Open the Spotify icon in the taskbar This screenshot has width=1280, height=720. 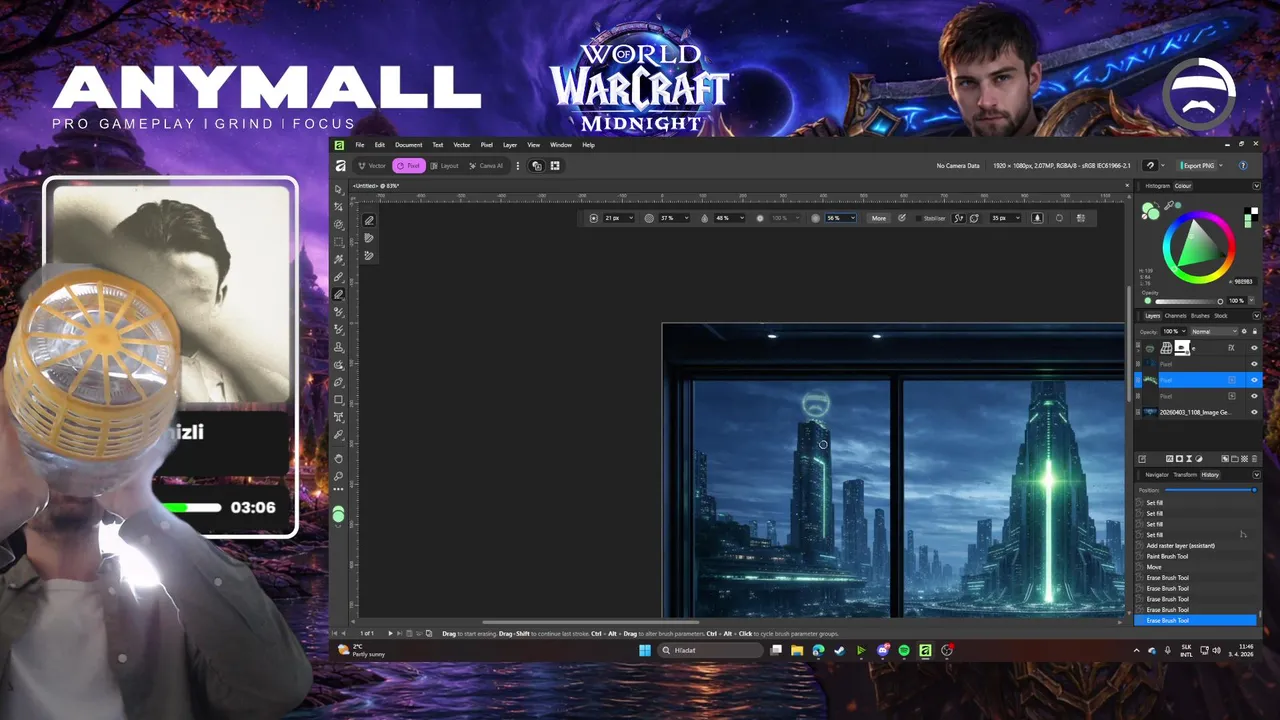(x=904, y=650)
